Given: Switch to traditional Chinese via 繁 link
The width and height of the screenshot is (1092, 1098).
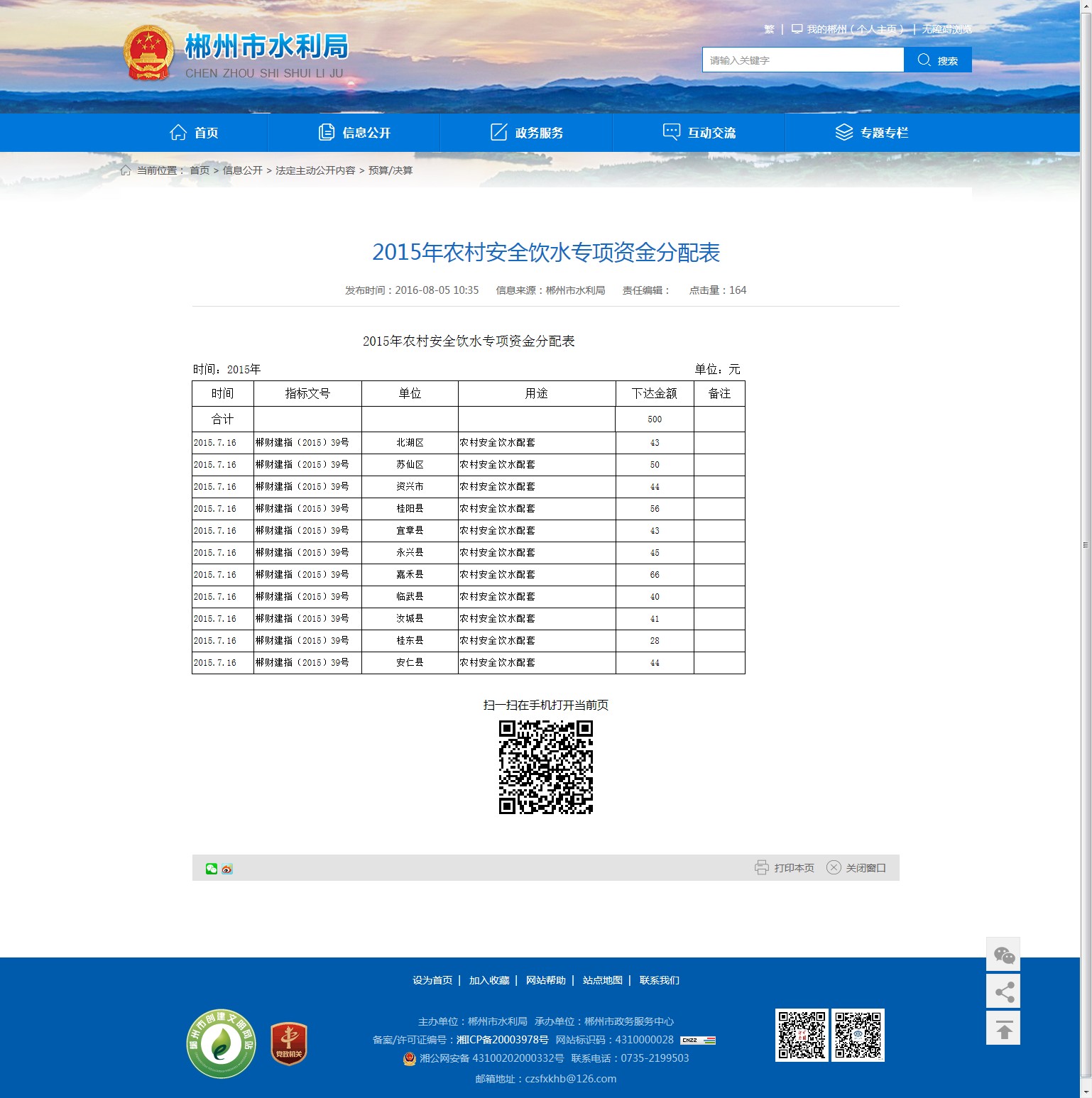Looking at the screenshot, I should coord(769,30).
